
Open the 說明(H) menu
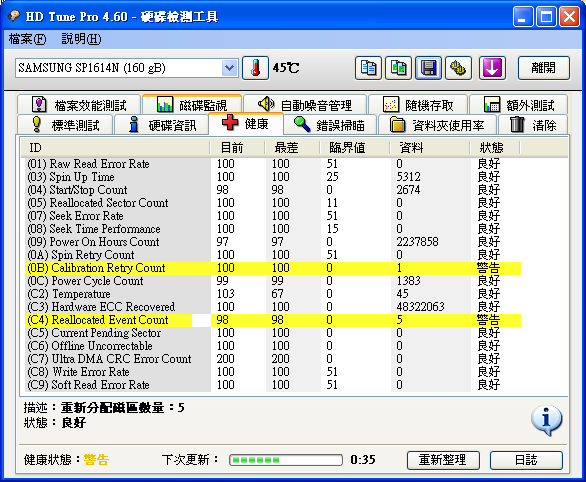coord(81,39)
